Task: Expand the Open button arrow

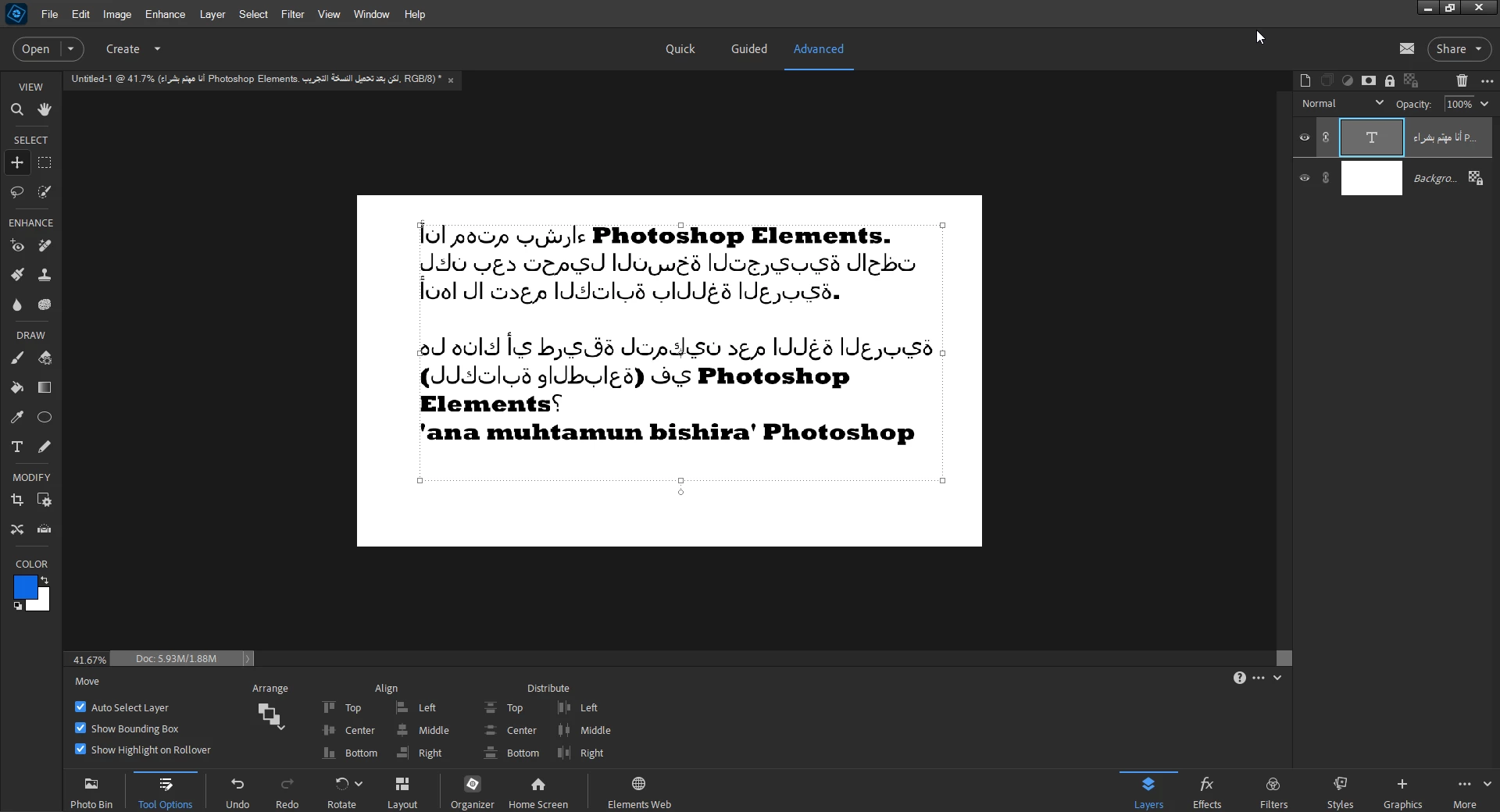Action: 70,48
